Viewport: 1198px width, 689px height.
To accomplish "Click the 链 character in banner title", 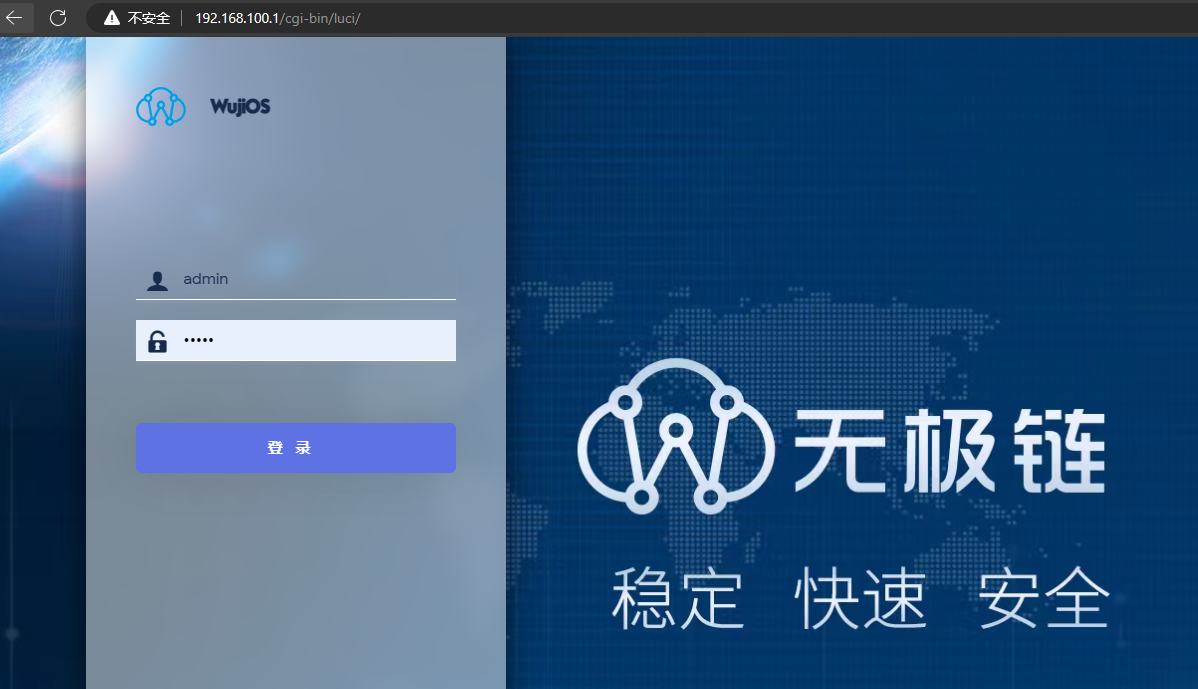I will 1053,450.
